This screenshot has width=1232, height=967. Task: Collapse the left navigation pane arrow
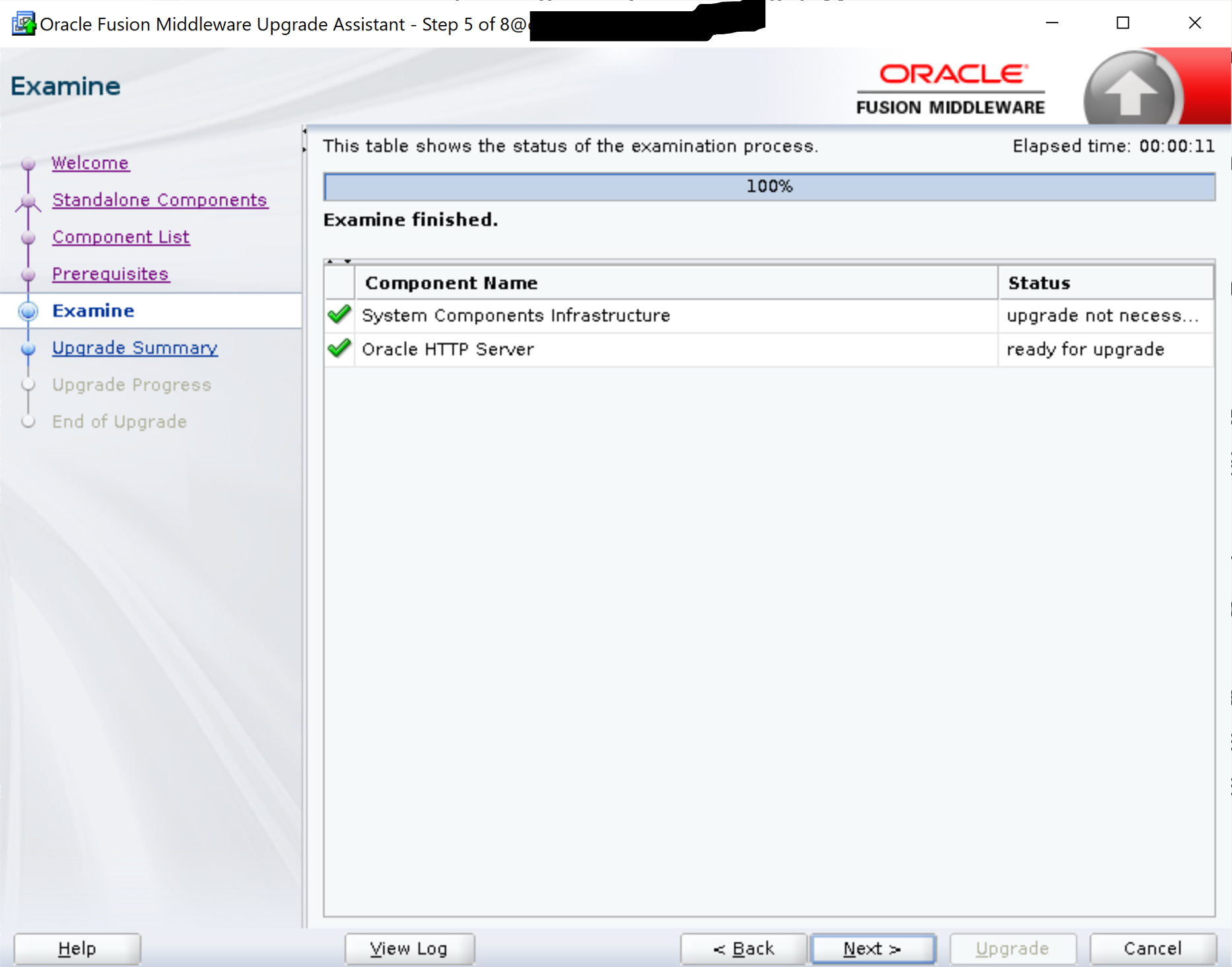[x=304, y=131]
